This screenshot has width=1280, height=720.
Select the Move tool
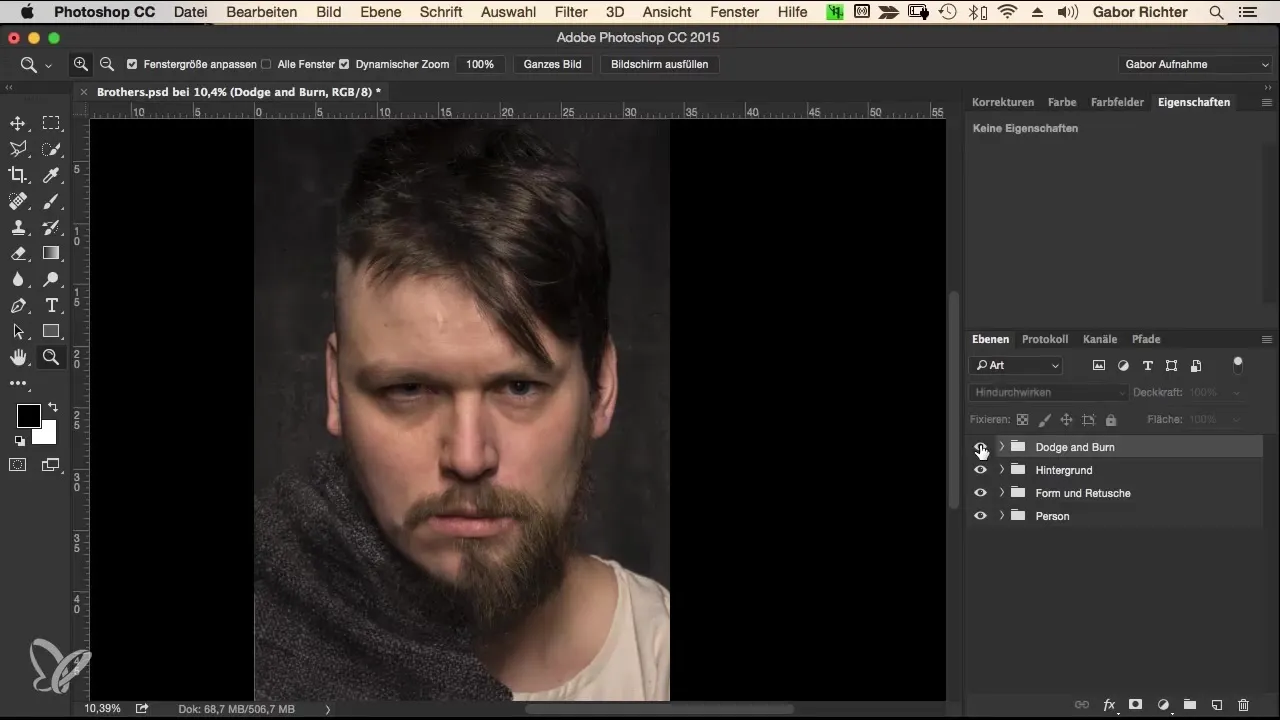point(18,123)
